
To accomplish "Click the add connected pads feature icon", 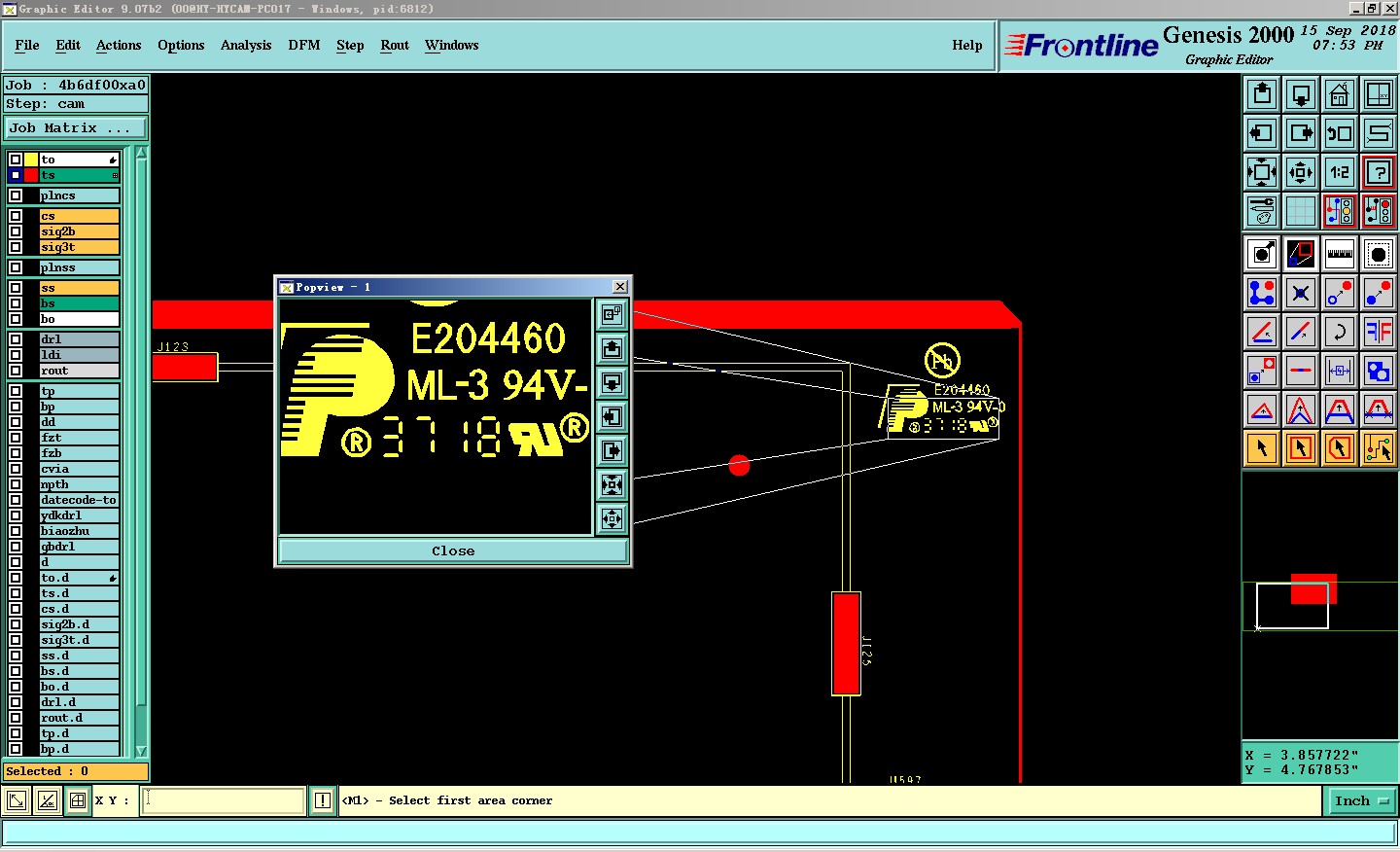I will pyautogui.click(x=1262, y=293).
